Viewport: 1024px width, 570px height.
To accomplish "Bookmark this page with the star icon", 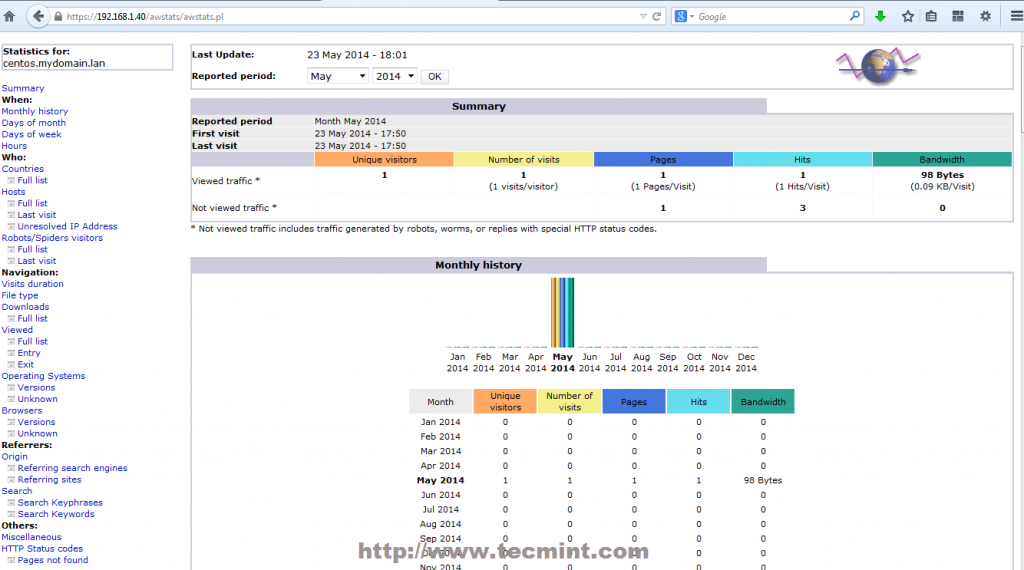I will pos(908,16).
